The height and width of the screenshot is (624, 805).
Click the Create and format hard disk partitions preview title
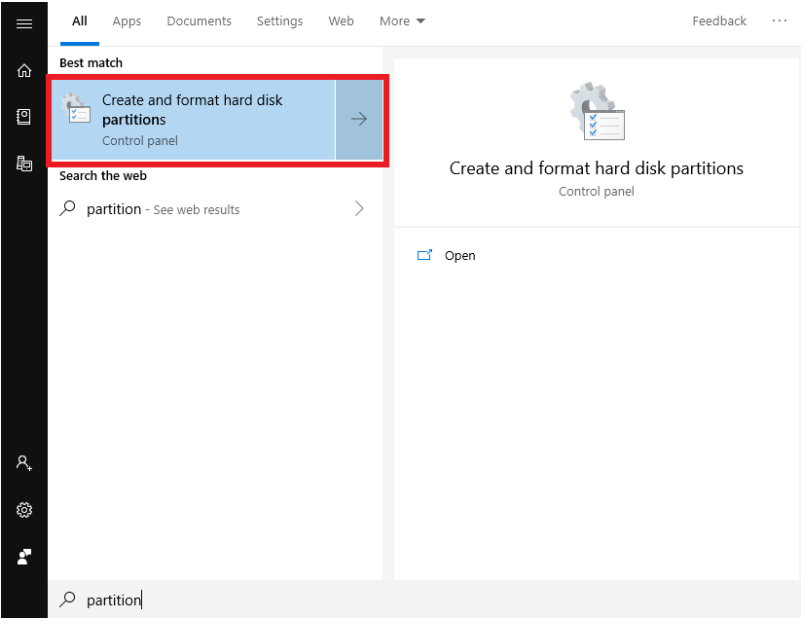point(596,168)
